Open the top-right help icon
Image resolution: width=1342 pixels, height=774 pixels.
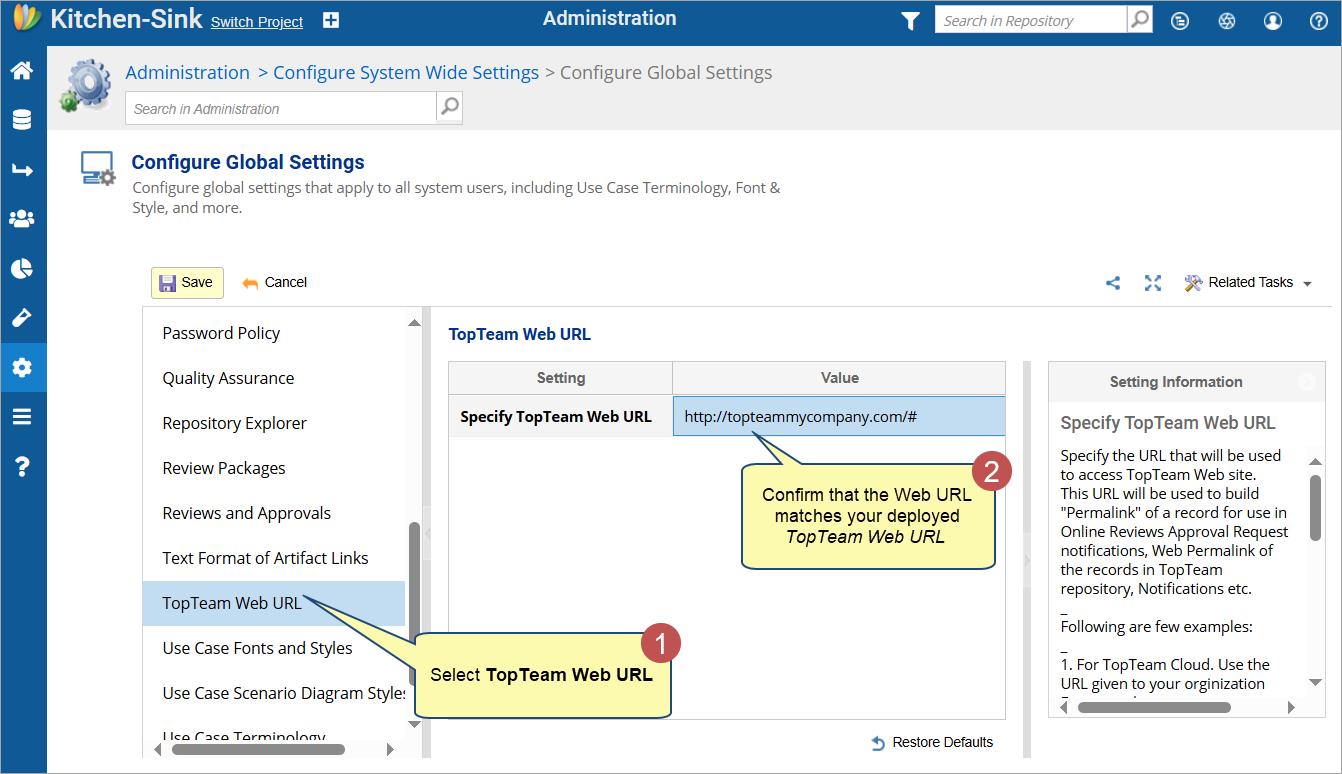[1319, 21]
